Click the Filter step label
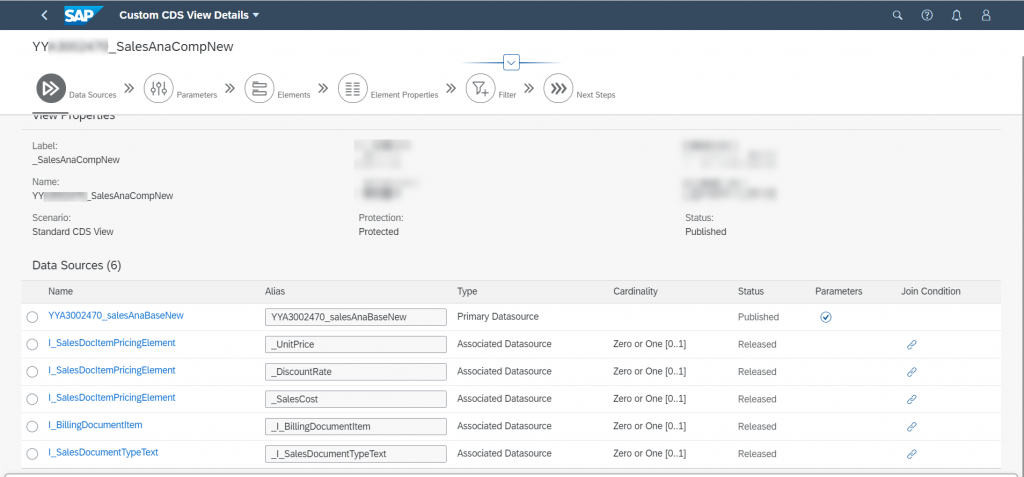 pos(507,95)
